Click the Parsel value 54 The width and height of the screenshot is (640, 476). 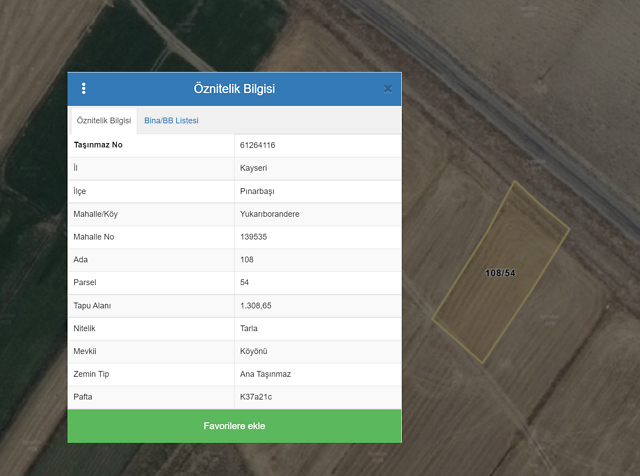(x=245, y=283)
